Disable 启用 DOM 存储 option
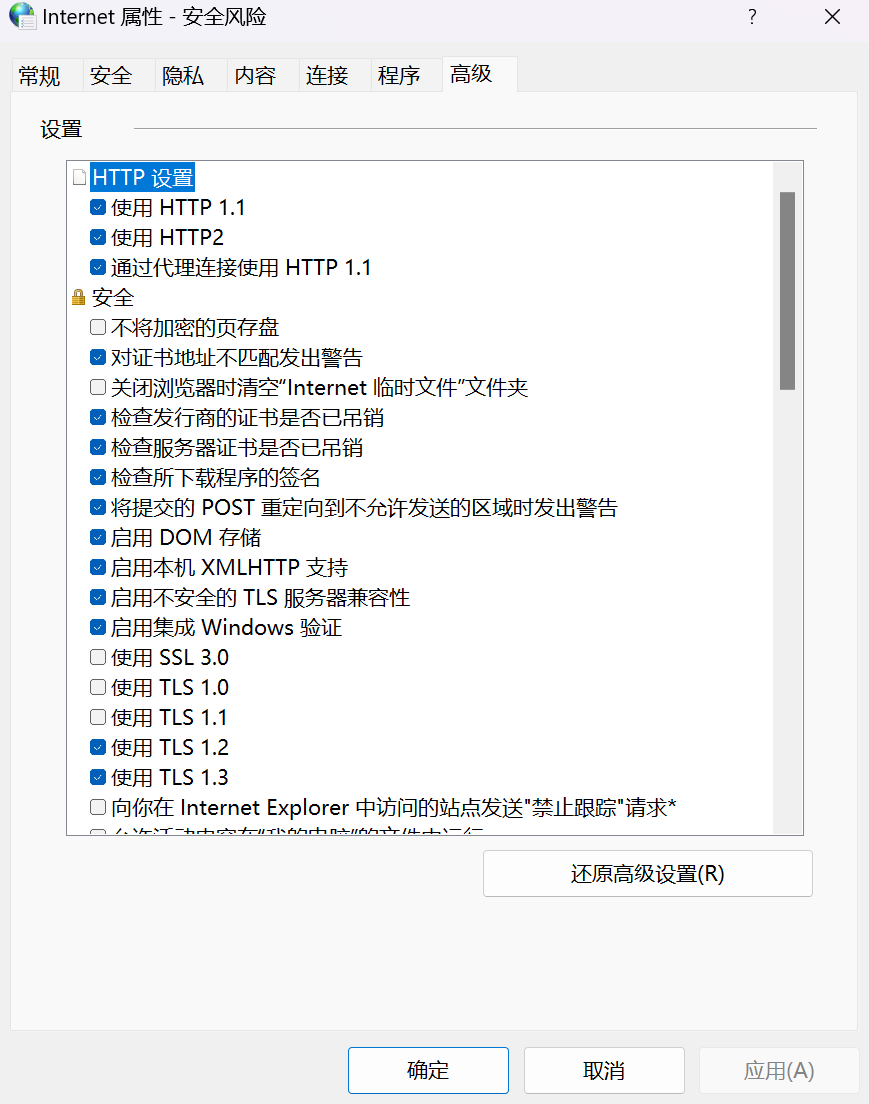This screenshot has width=869, height=1104. tap(98, 537)
